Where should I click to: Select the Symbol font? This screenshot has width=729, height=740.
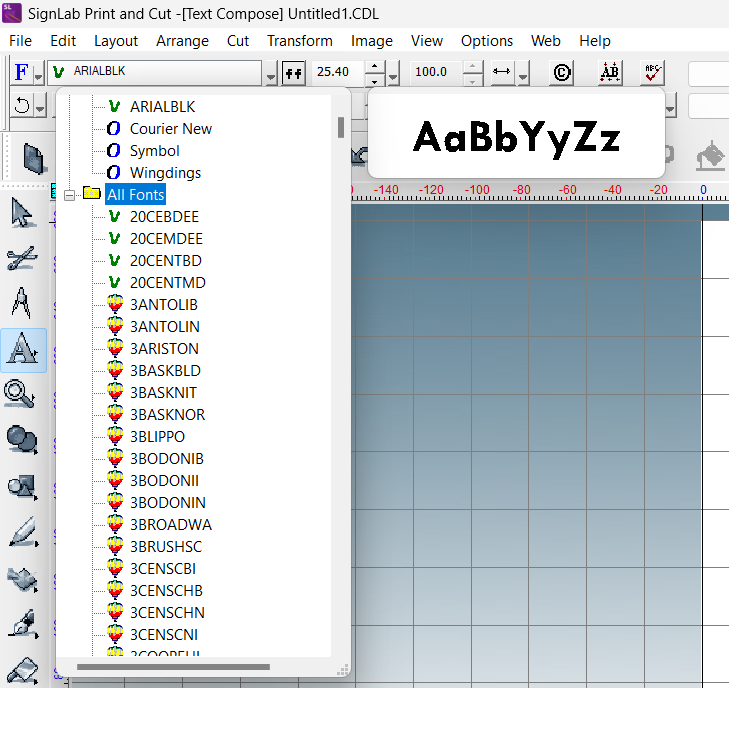tap(154, 151)
